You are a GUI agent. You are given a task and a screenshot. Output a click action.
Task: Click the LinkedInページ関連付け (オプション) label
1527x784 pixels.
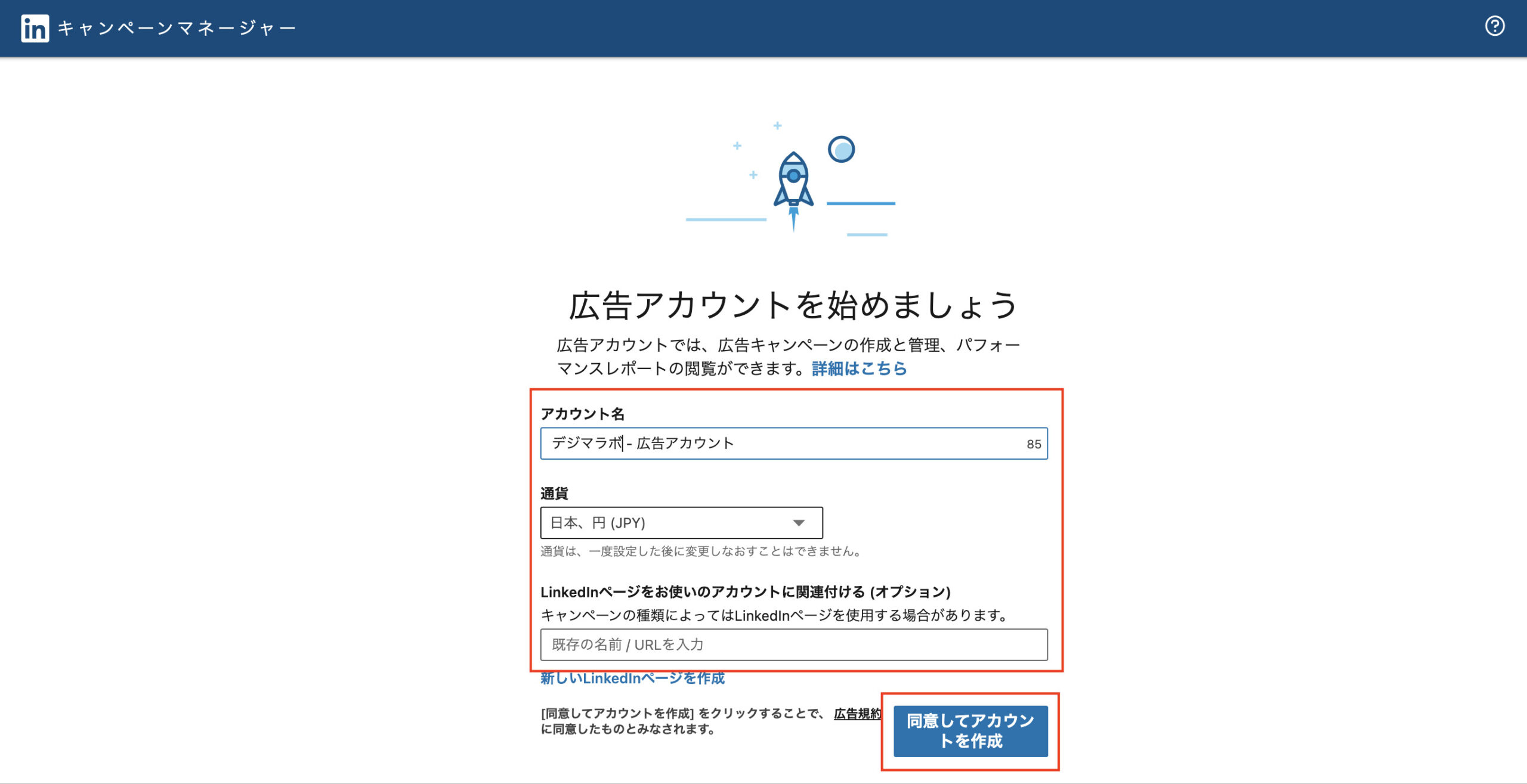pyautogui.click(x=745, y=592)
